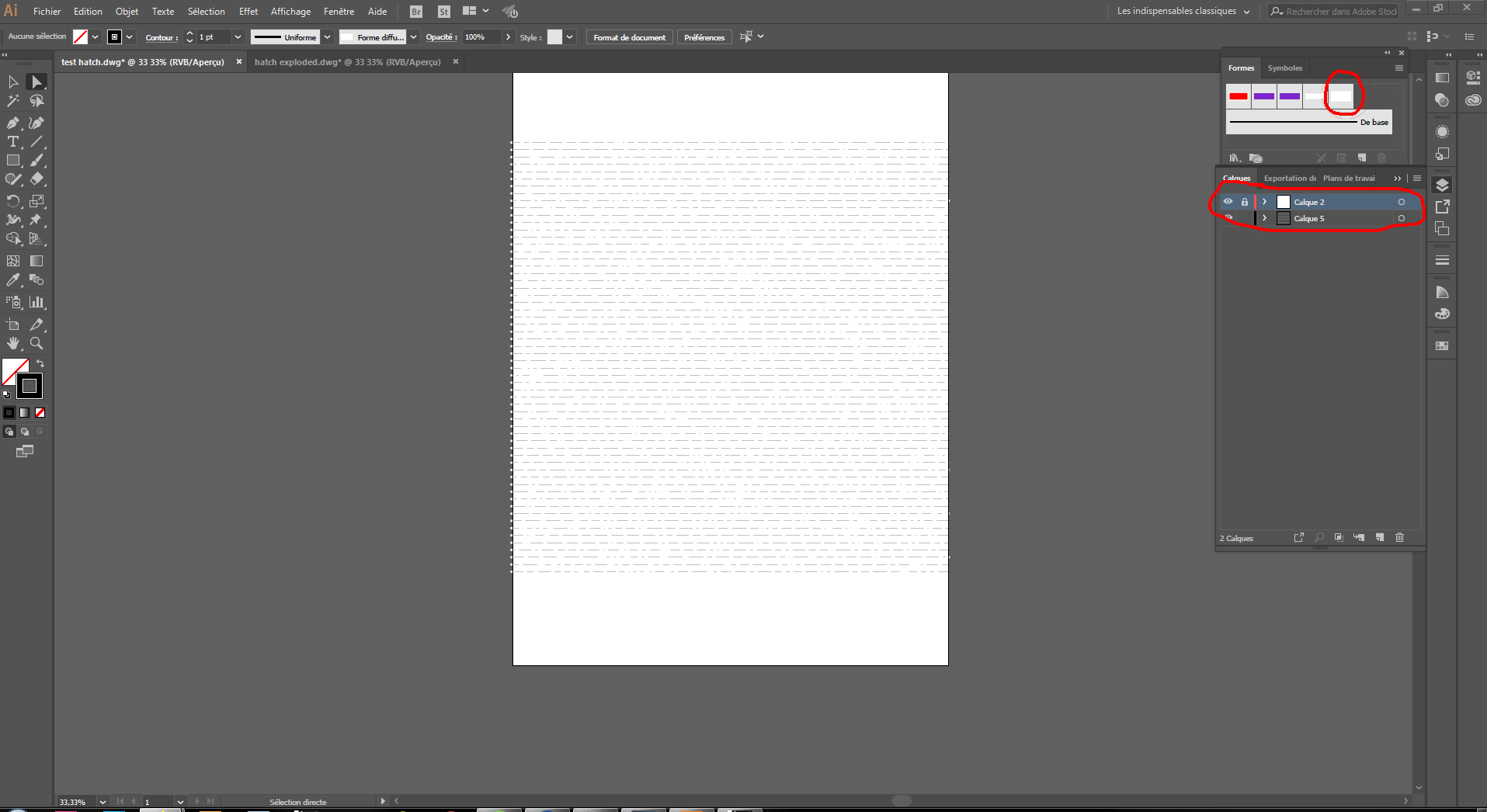
Task: Open the Uniforme width profile dropdown
Action: (327, 36)
